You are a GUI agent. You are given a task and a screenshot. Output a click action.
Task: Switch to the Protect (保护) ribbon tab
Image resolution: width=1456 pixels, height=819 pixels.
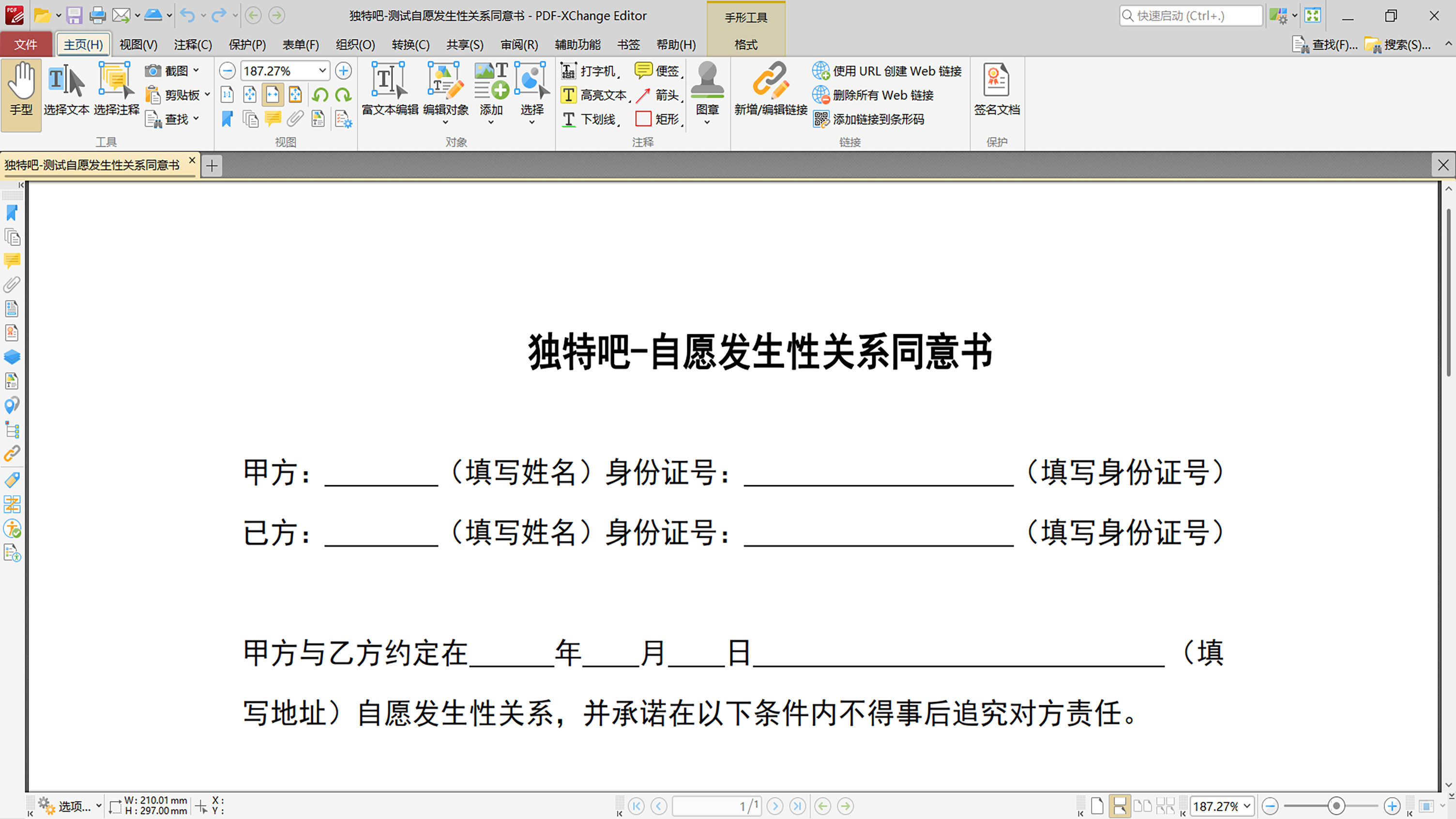point(247,44)
